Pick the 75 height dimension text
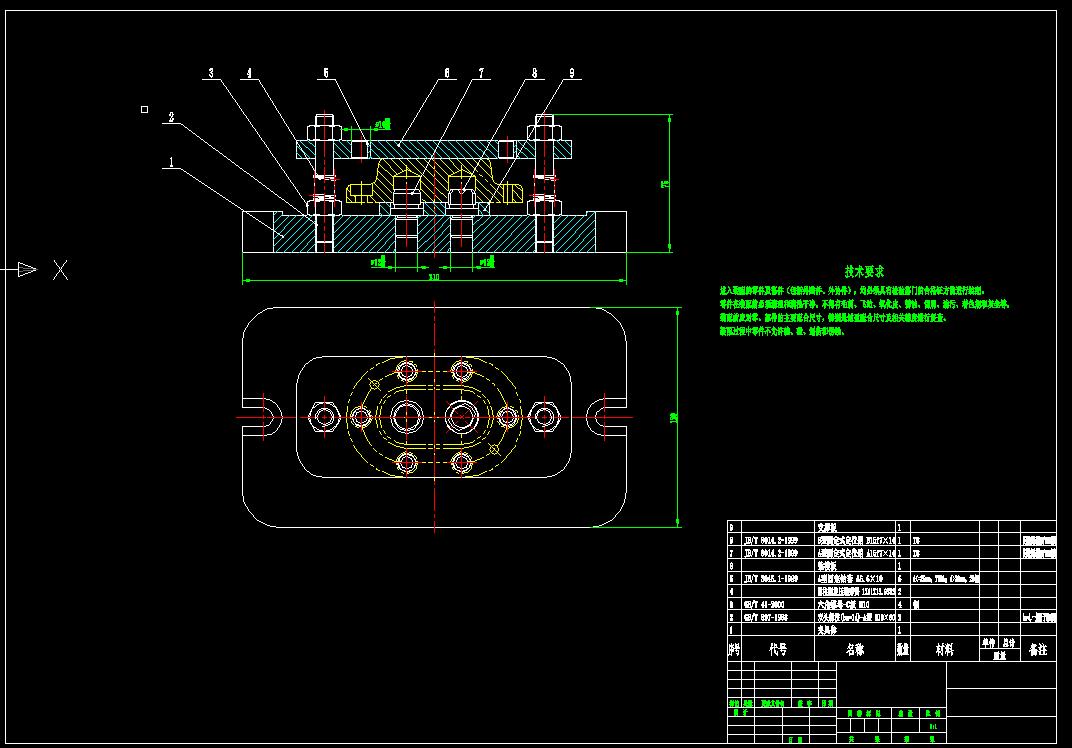This screenshot has width=1072, height=748. (x=666, y=184)
